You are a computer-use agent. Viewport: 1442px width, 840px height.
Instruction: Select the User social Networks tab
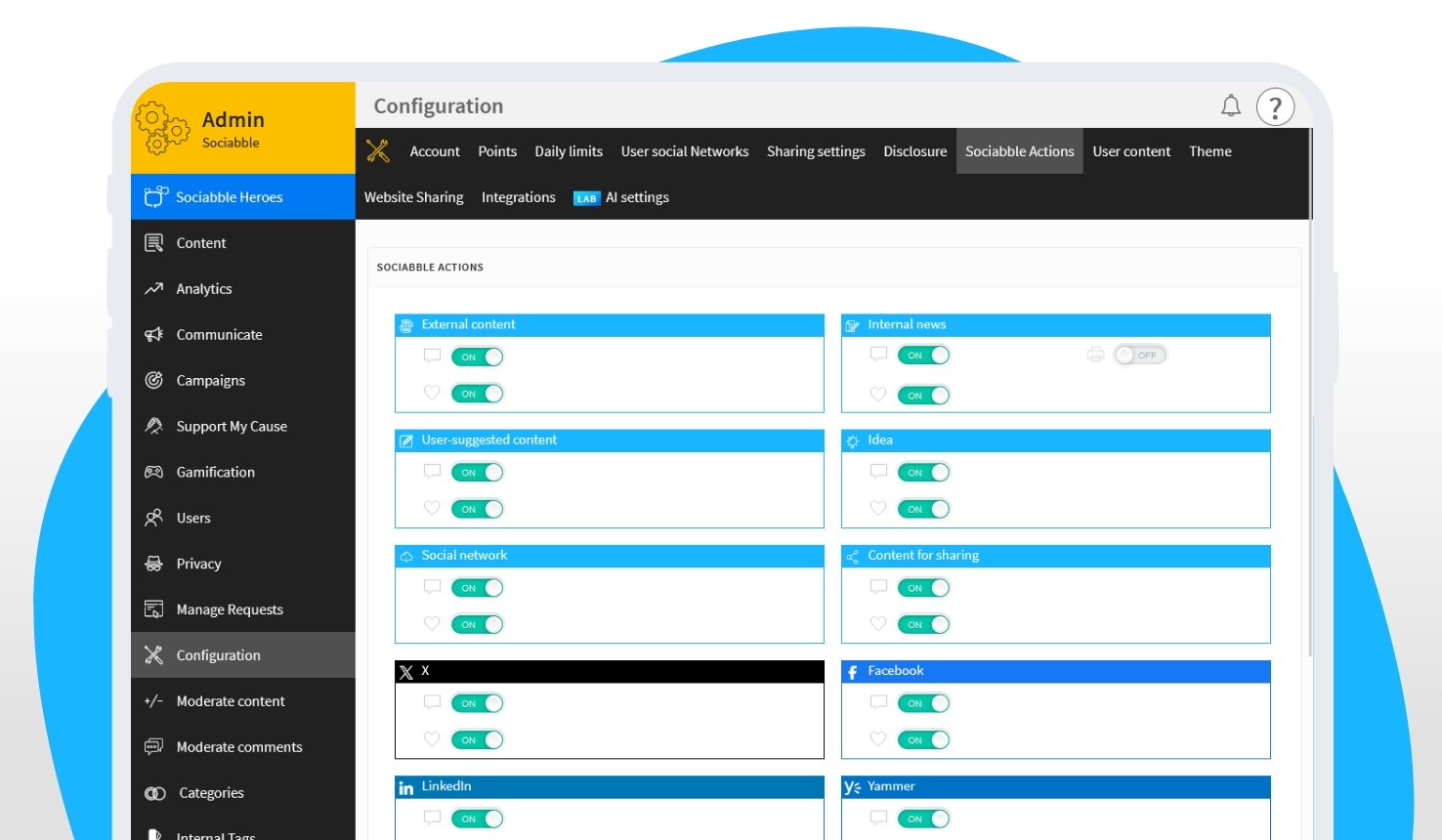pyautogui.click(x=685, y=151)
